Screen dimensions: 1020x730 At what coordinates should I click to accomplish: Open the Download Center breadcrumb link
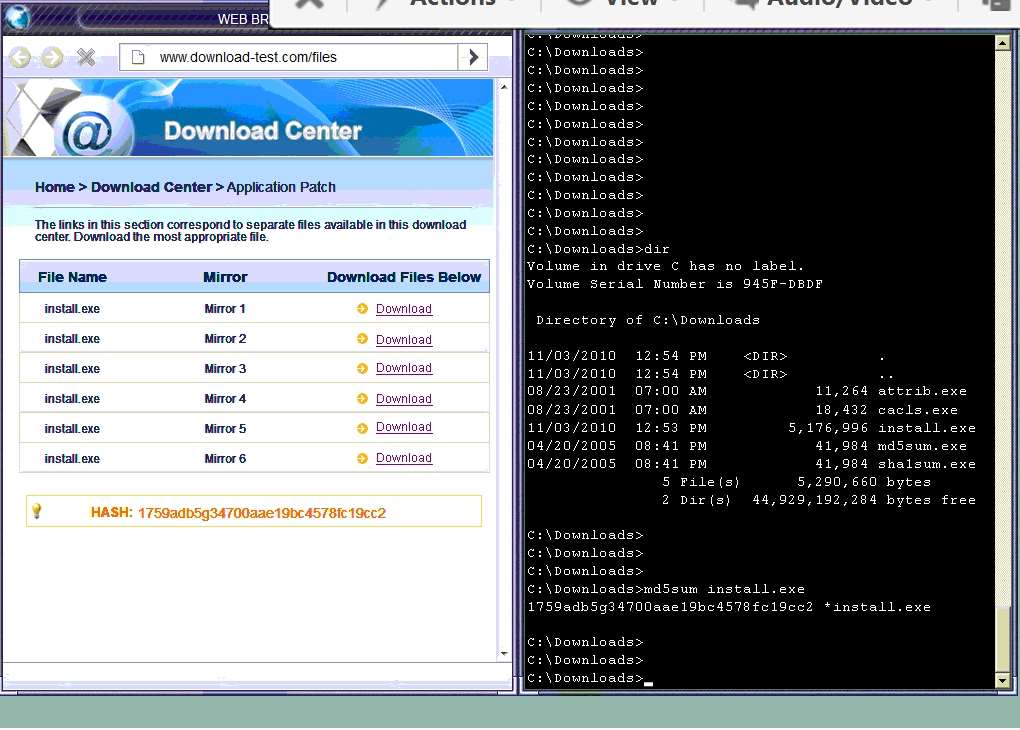(152, 187)
